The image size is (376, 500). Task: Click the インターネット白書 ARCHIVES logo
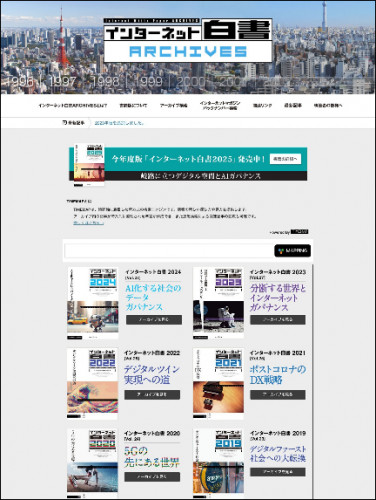click(188, 40)
